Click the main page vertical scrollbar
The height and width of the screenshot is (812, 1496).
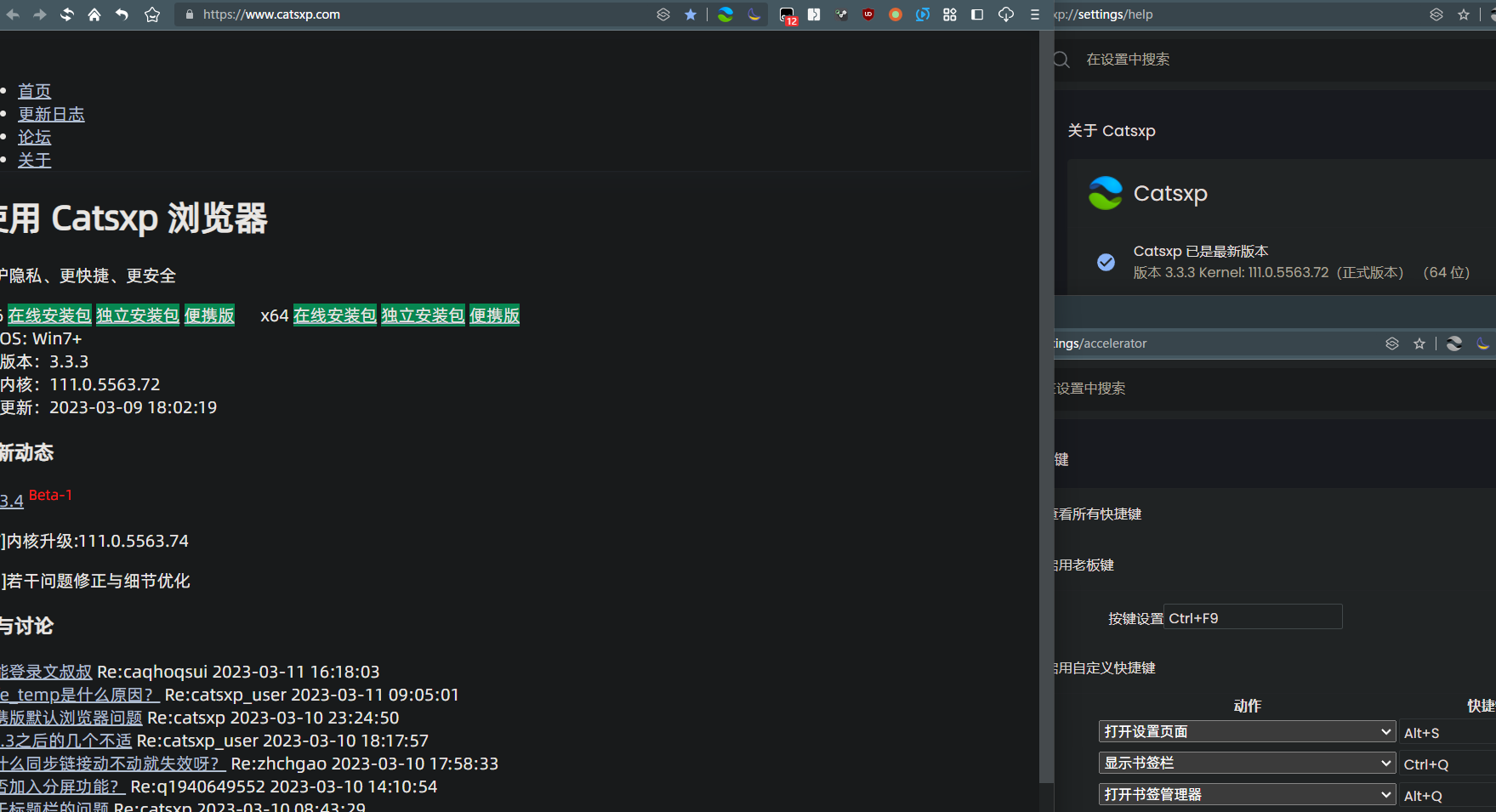(1046, 408)
